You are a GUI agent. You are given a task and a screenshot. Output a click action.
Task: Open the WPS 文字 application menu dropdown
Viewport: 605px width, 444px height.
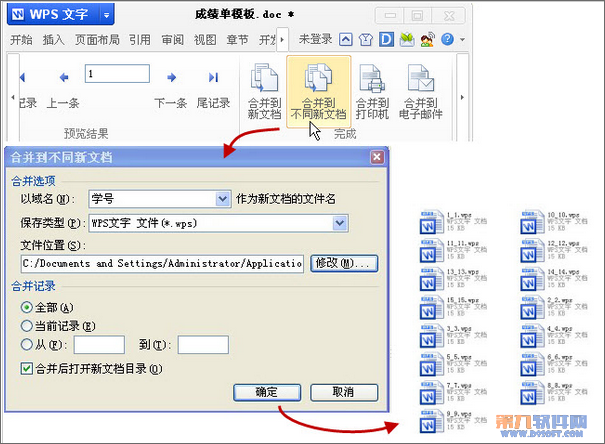click(107, 15)
